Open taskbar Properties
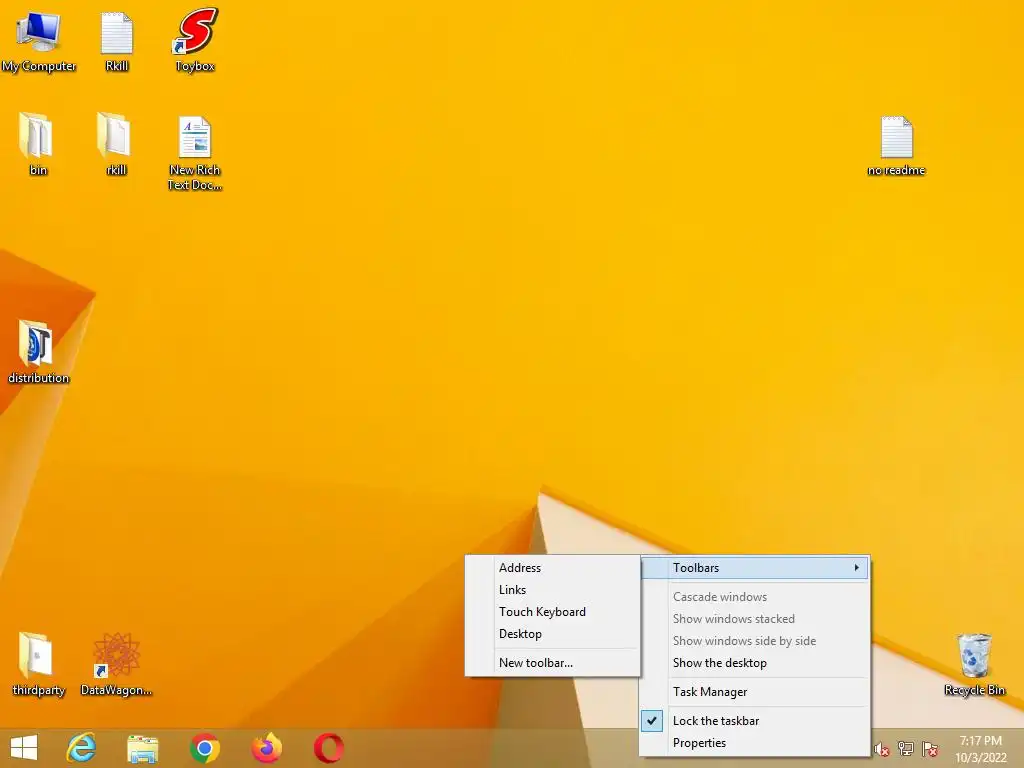The width and height of the screenshot is (1024, 768). point(754,743)
